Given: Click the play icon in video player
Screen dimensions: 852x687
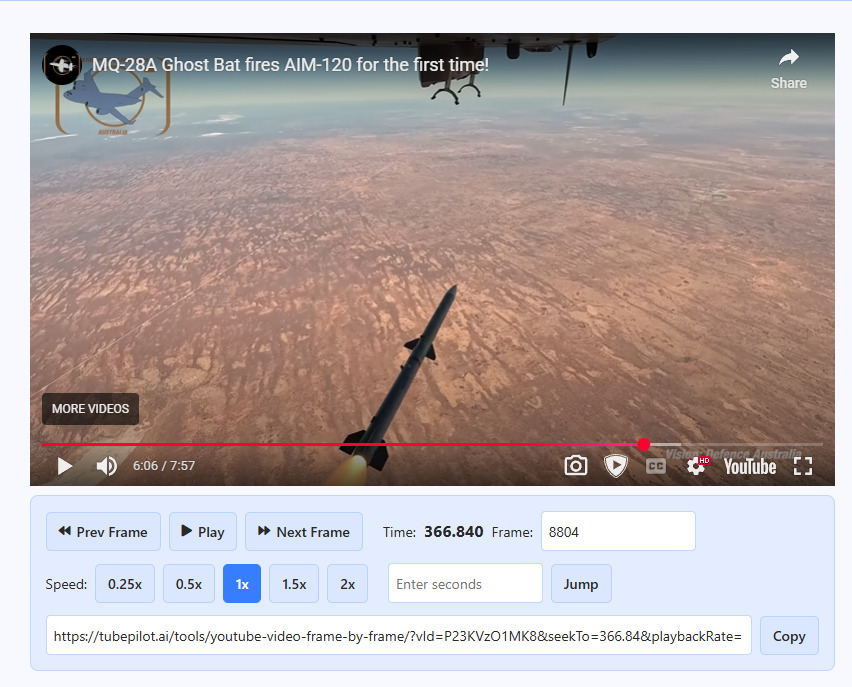Looking at the screenshot, I should [x=65, y=466].
